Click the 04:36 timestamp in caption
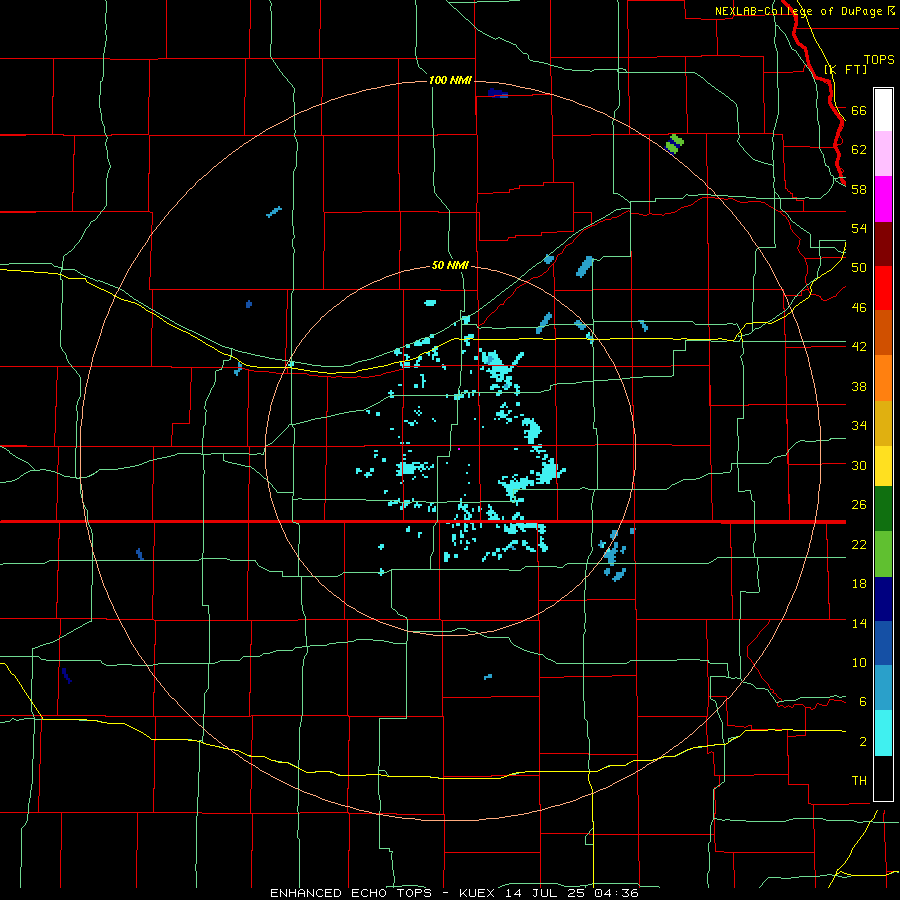Viewport: 900px width, 900px height. 616,893
